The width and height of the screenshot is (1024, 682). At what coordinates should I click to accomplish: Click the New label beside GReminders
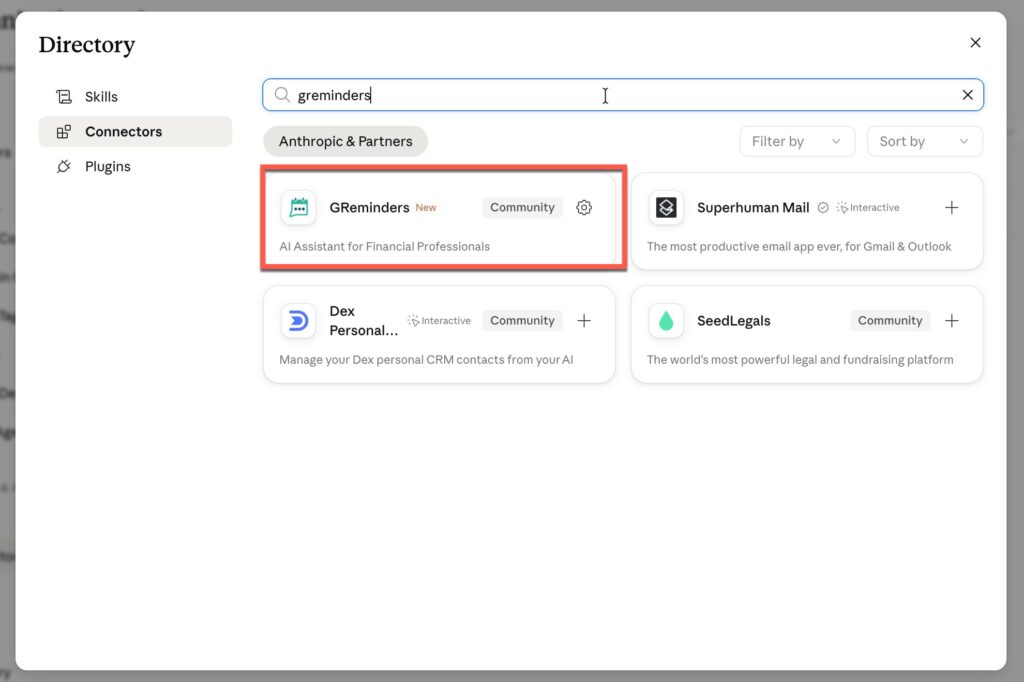pyautogui.click(x=426, y=208)
